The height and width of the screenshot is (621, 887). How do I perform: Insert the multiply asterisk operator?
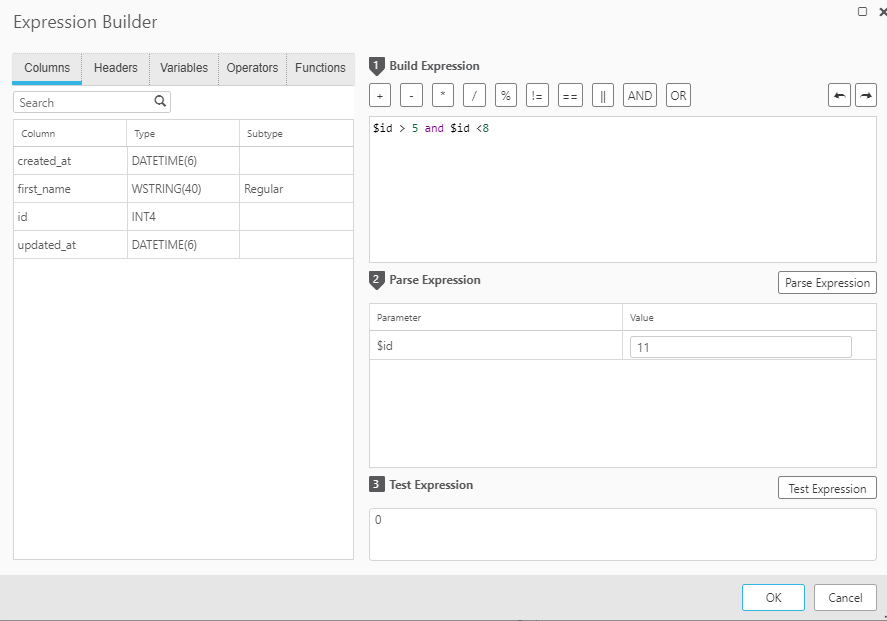point(443,96)
